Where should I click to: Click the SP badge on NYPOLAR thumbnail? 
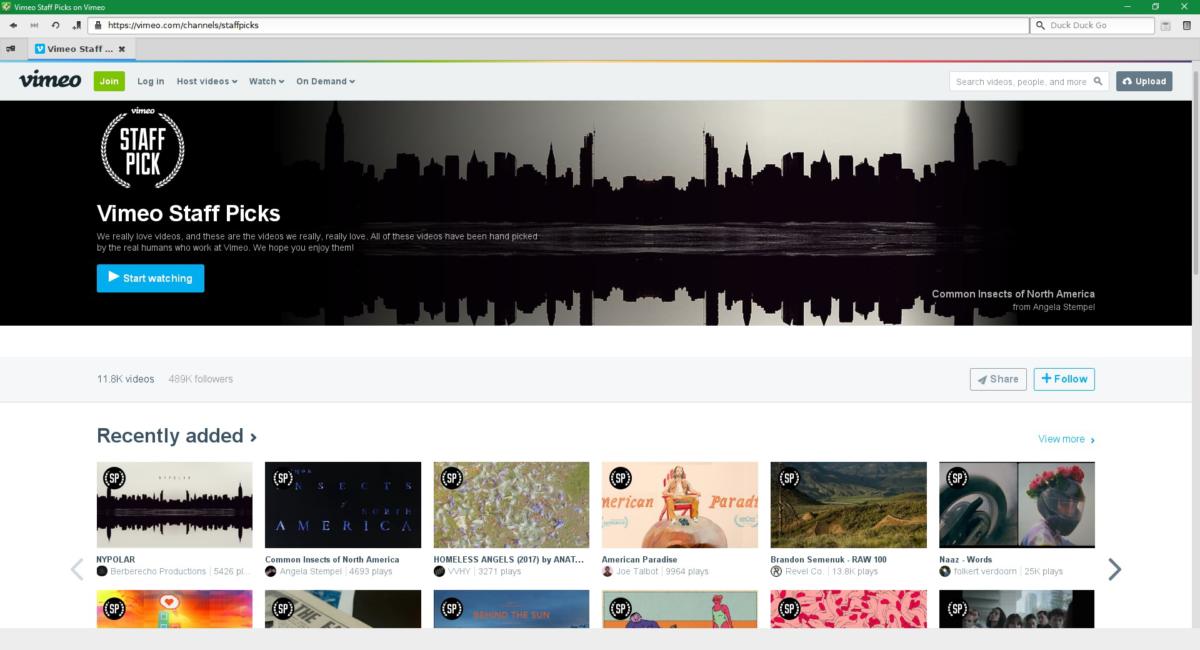(x=113, y=478)
